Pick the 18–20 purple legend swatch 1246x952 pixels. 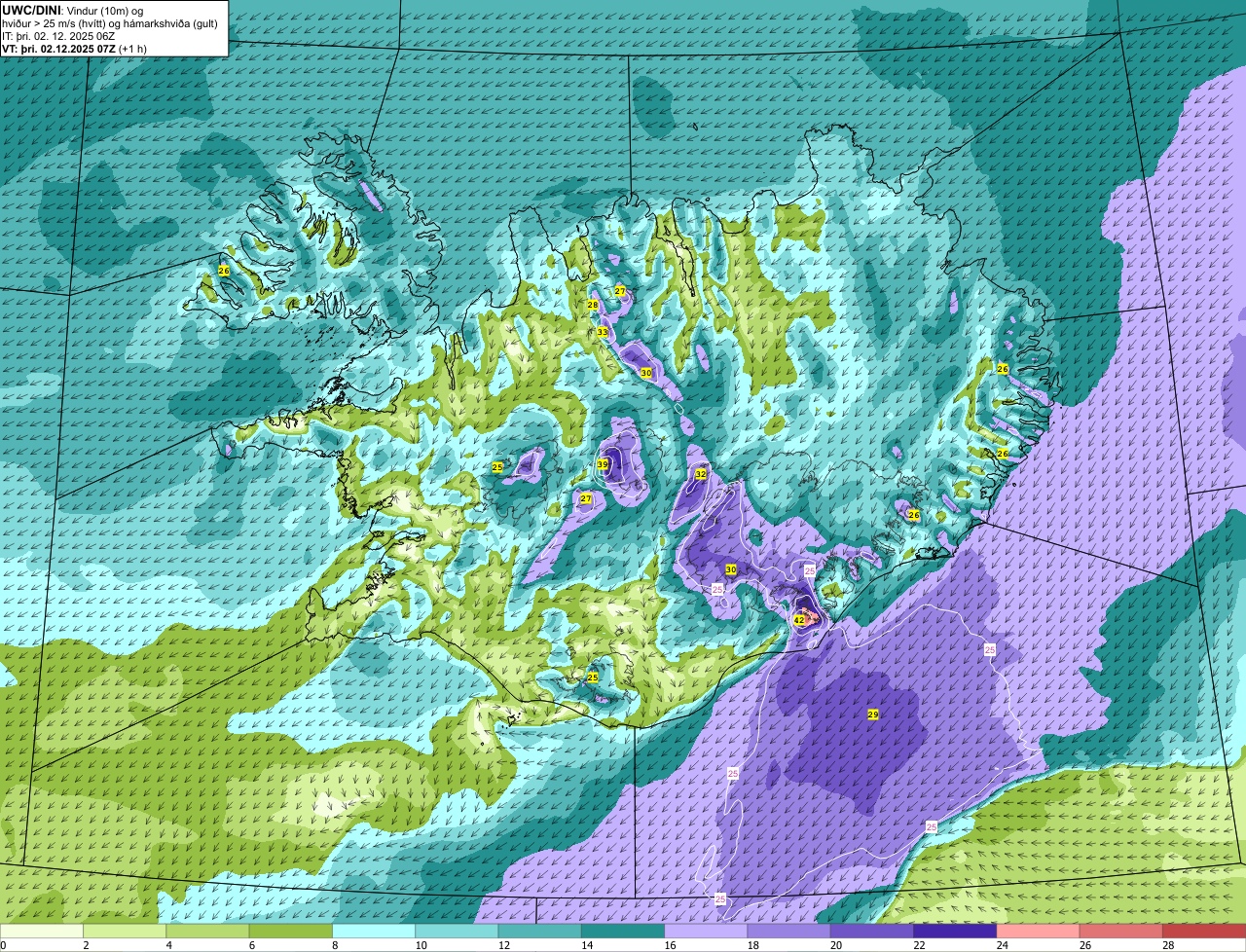(789, 931)
